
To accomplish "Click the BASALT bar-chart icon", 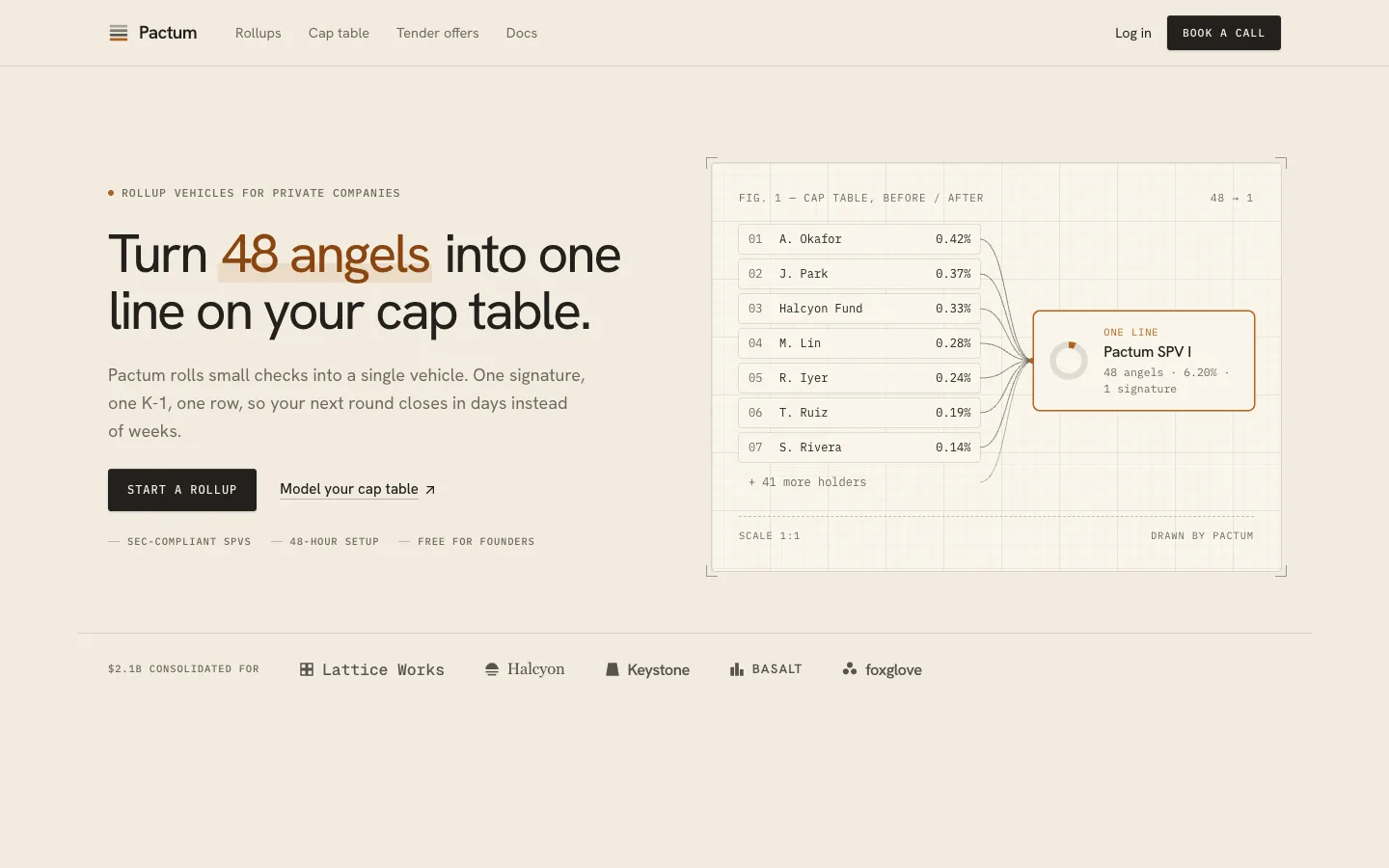I will (737, 669).
